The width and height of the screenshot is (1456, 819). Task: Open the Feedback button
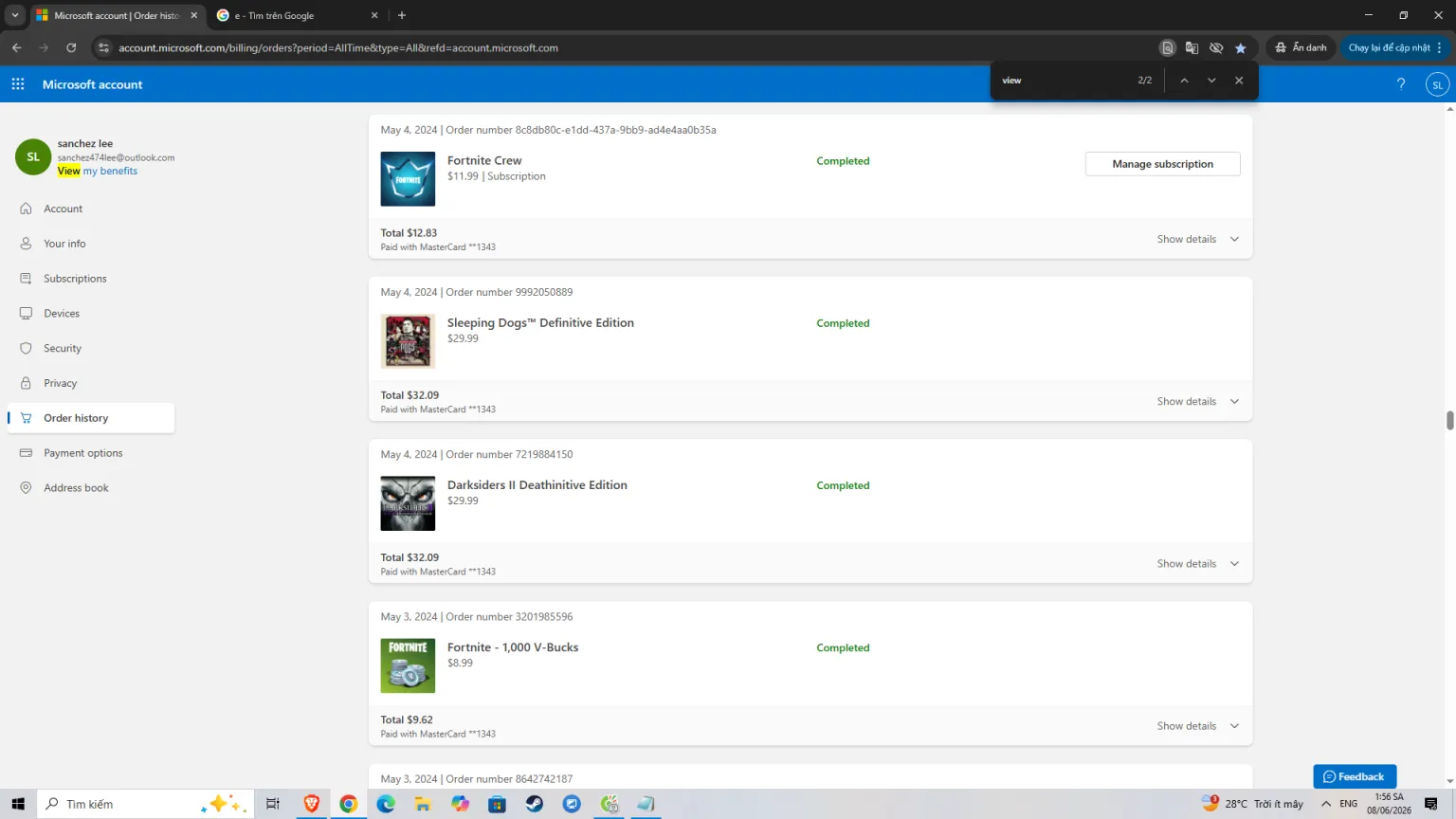click(x=1355, y=776)
